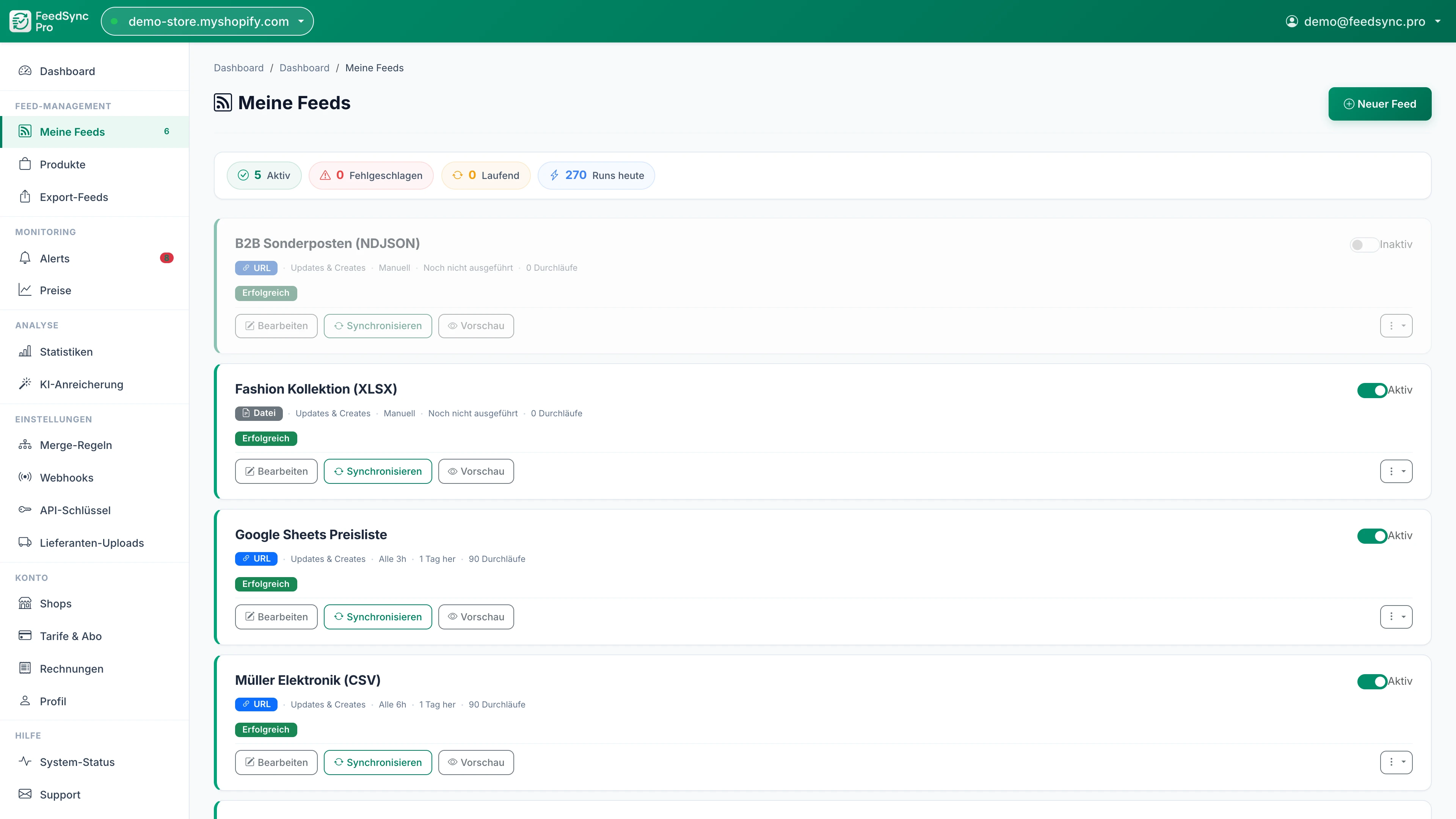Open Webhooks configuration
Viewport: 1456px width, 819px height.
(x=66, y=477)
